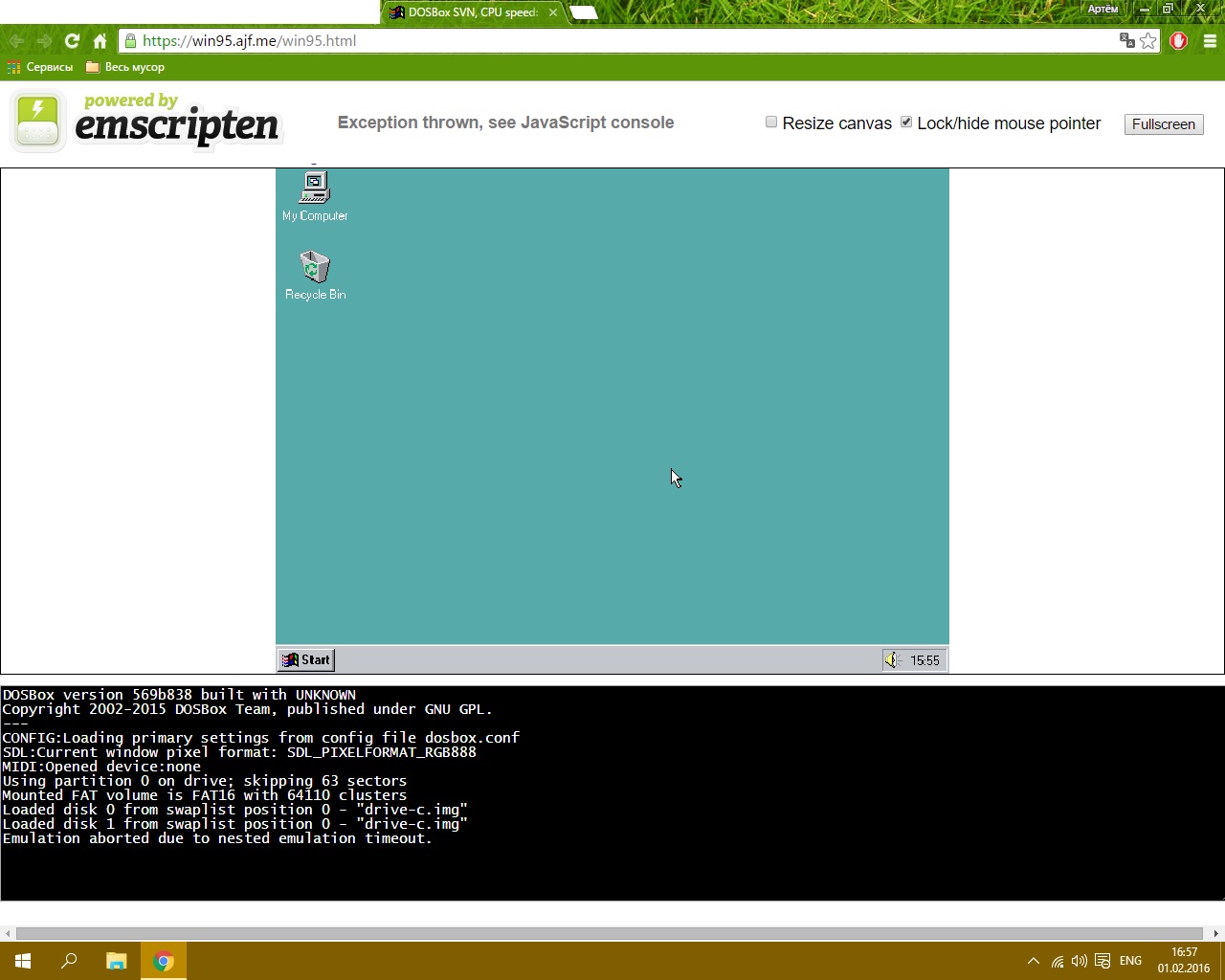Close the DOSBox SVN tab
The height and width of the screenshot is (980, 1225).
tap(553, 12)
